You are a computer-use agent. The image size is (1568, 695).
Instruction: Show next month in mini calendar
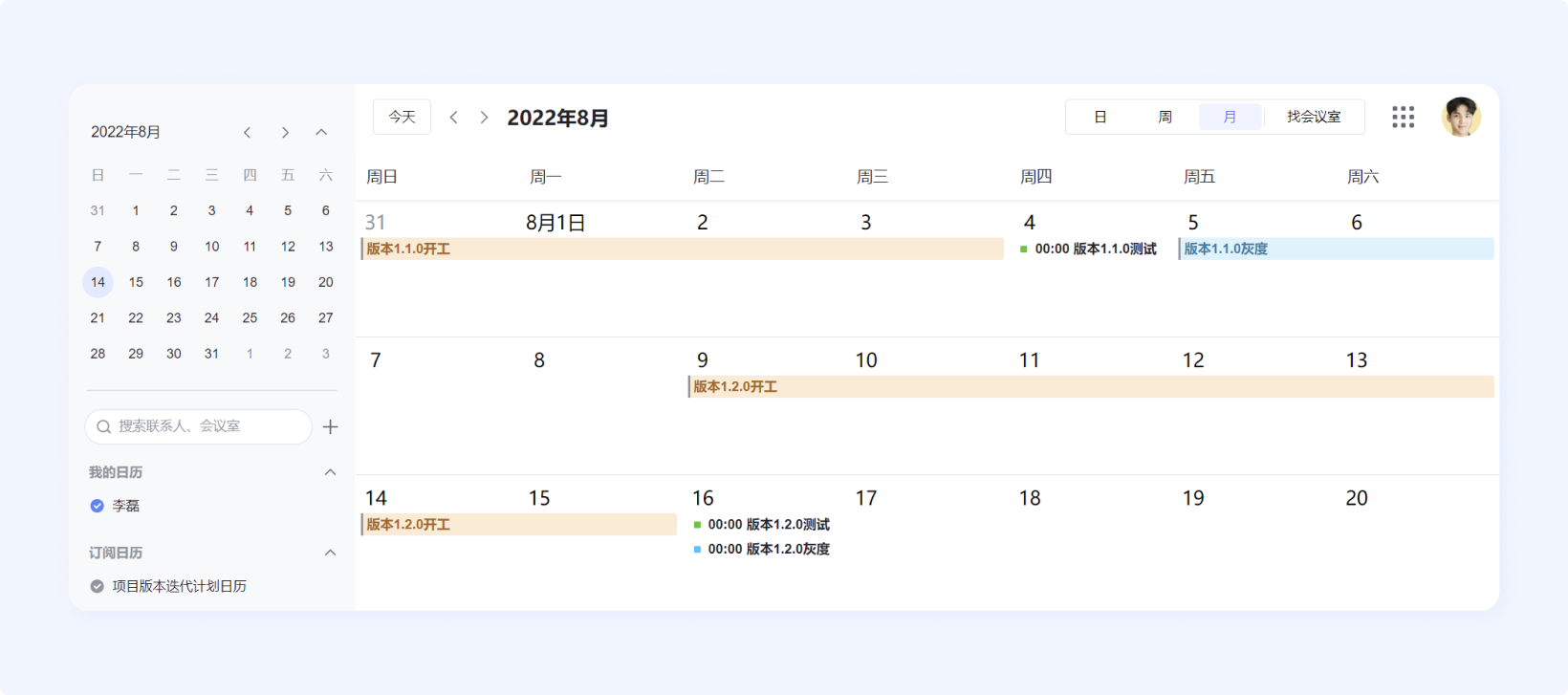(x=285, y=132)
